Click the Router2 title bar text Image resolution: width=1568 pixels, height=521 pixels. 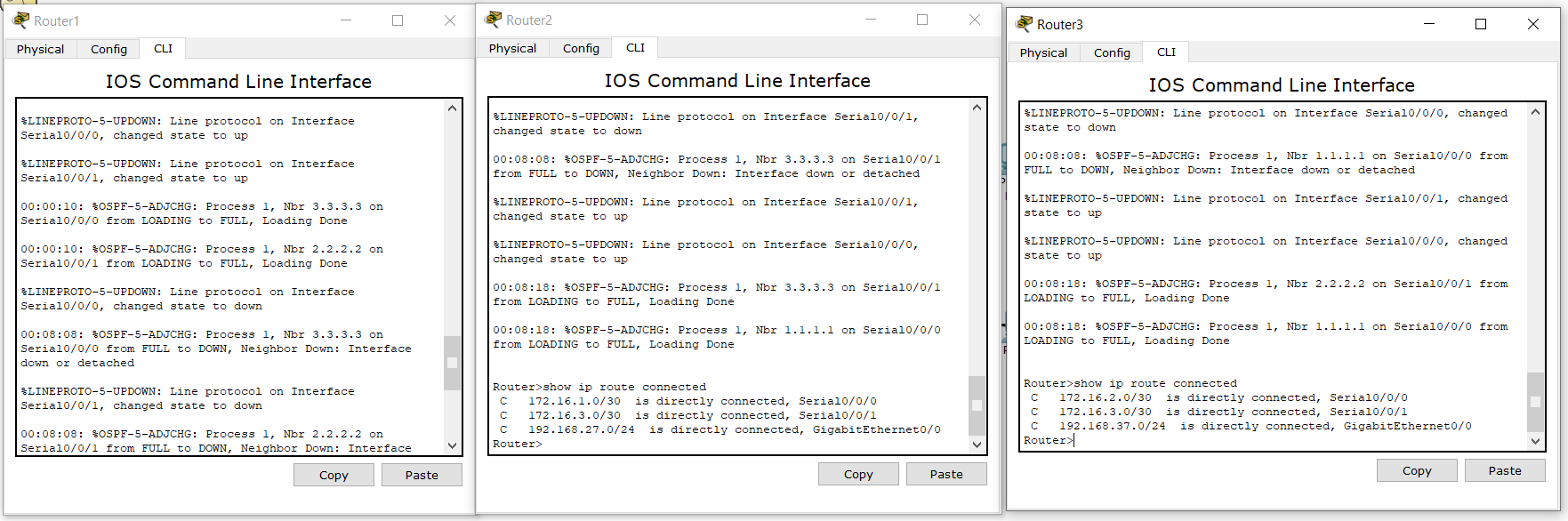click(x=528, y=20)
